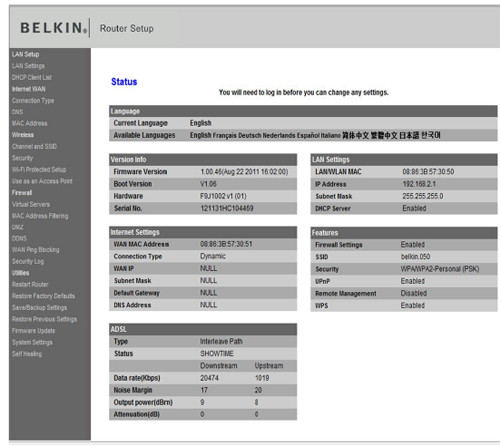Click the BELKIN logo
Screen dimensions: 500x446
click(54, 28)
